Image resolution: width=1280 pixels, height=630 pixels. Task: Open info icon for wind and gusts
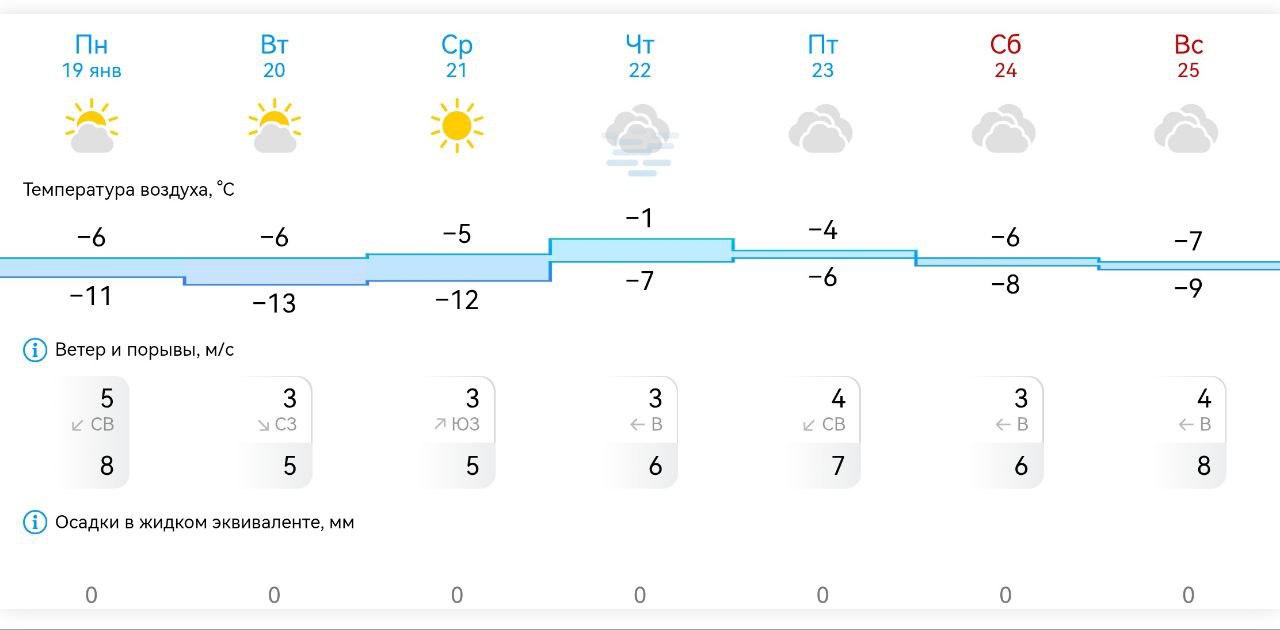click(x=35, y=350)
